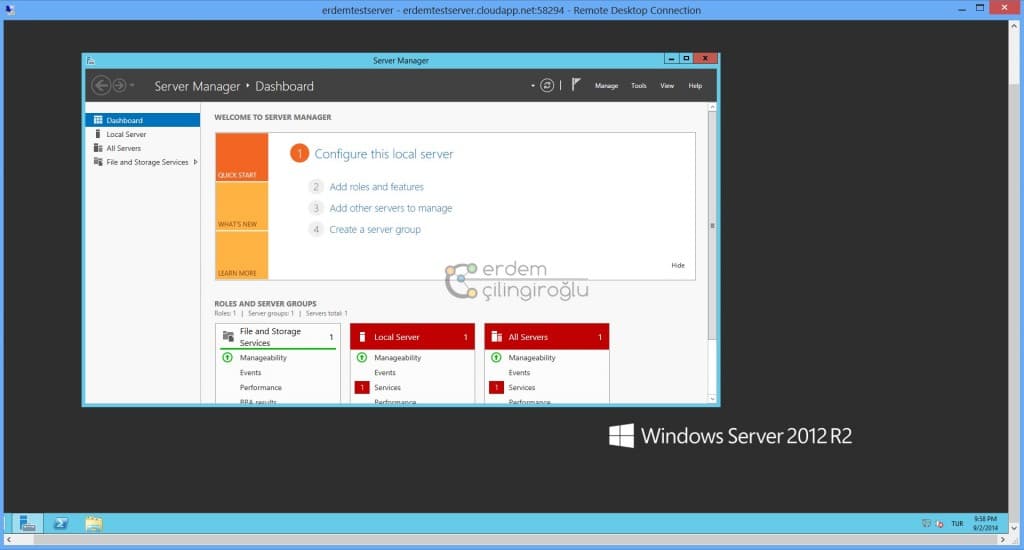The width and height of the screenshot is (1024, 550).
Task: Click green manageability status icon in All Servers tile
Action: (496, 357)
